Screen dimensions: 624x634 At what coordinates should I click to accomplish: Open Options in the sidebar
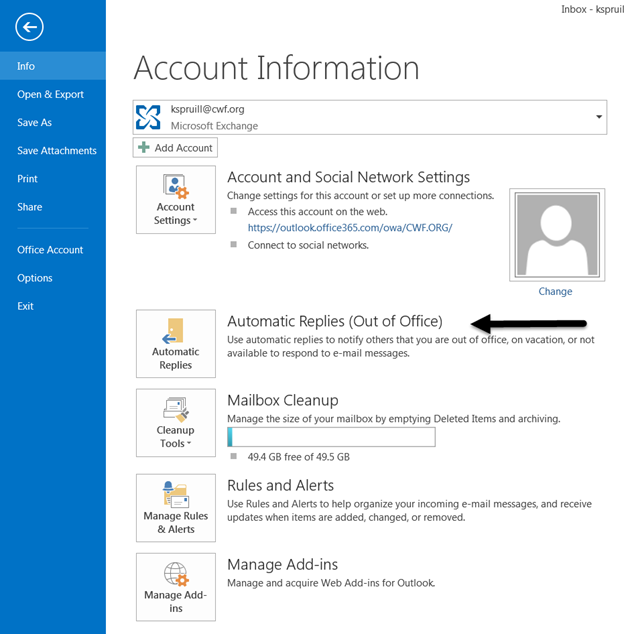[53, 278]
